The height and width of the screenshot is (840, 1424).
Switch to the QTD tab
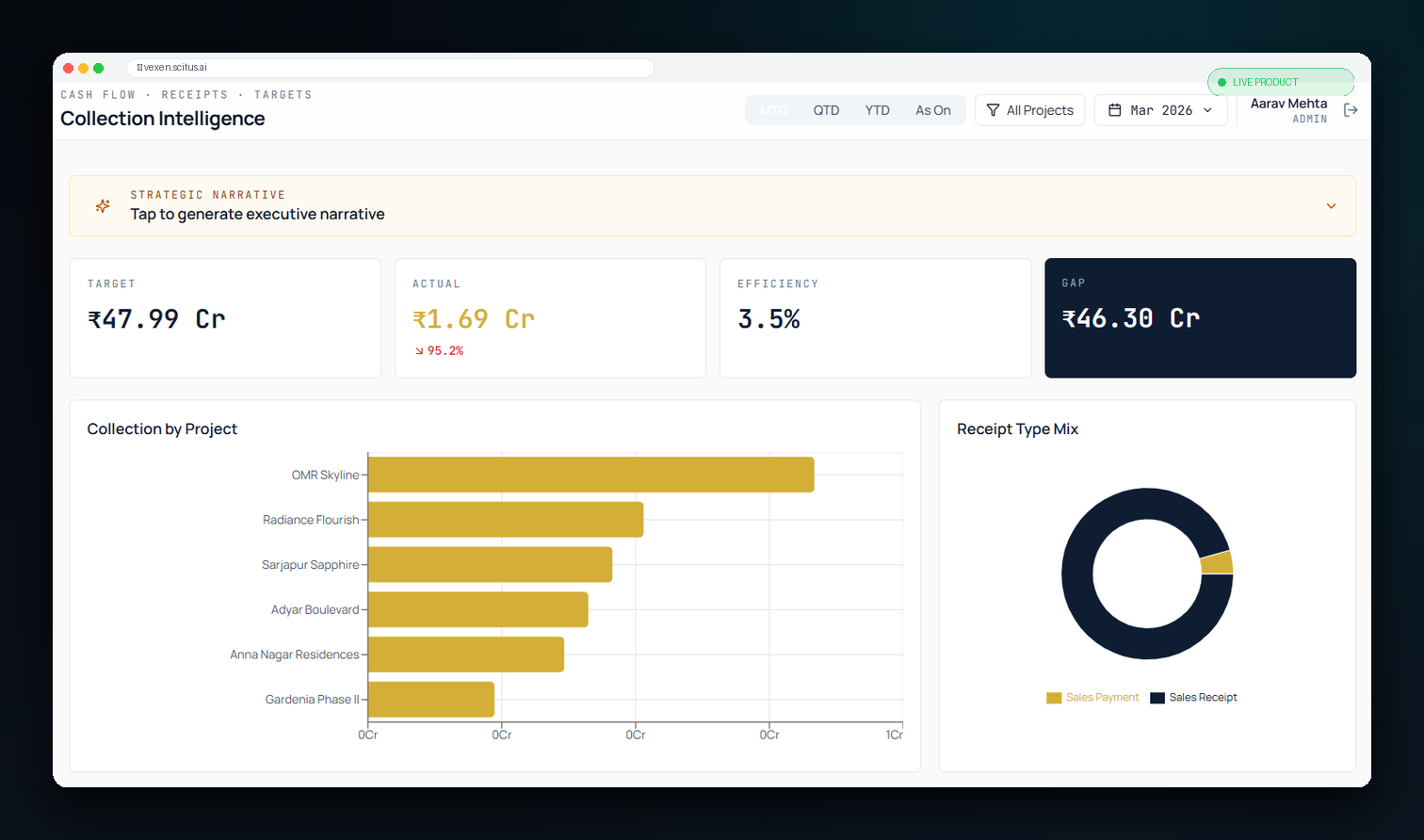[826, 110]
